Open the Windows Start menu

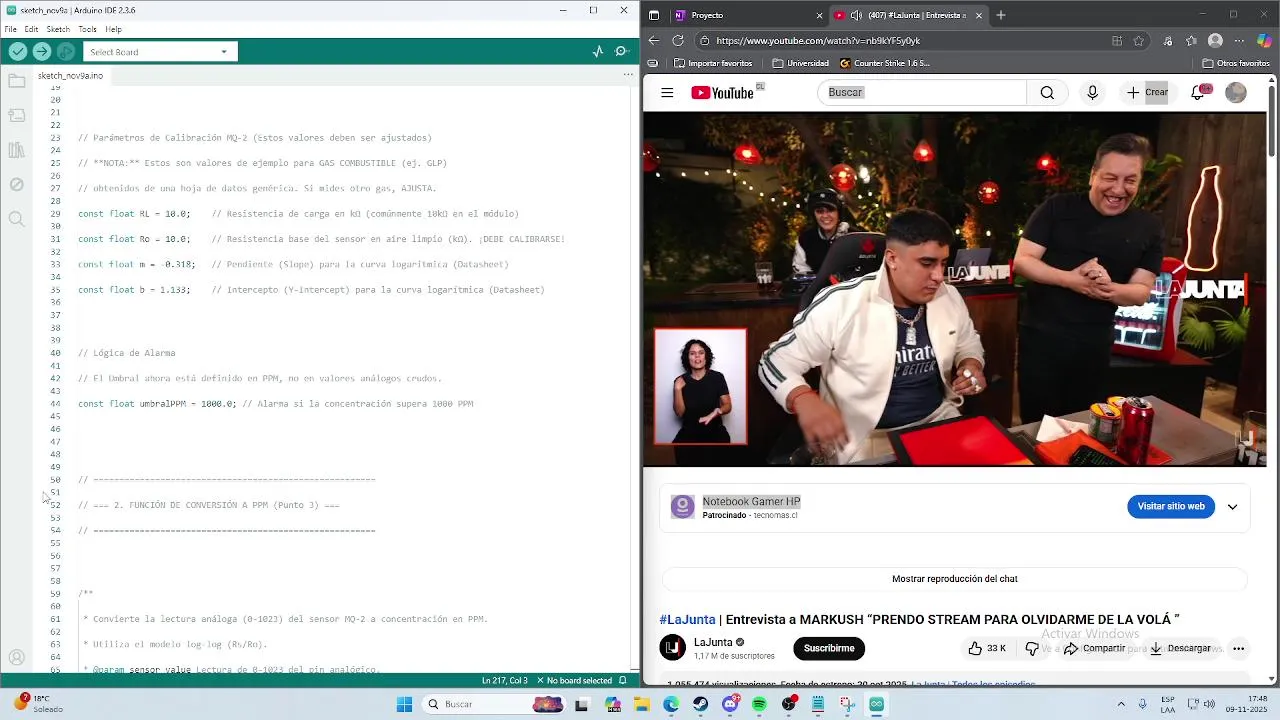tap(404, 704)
